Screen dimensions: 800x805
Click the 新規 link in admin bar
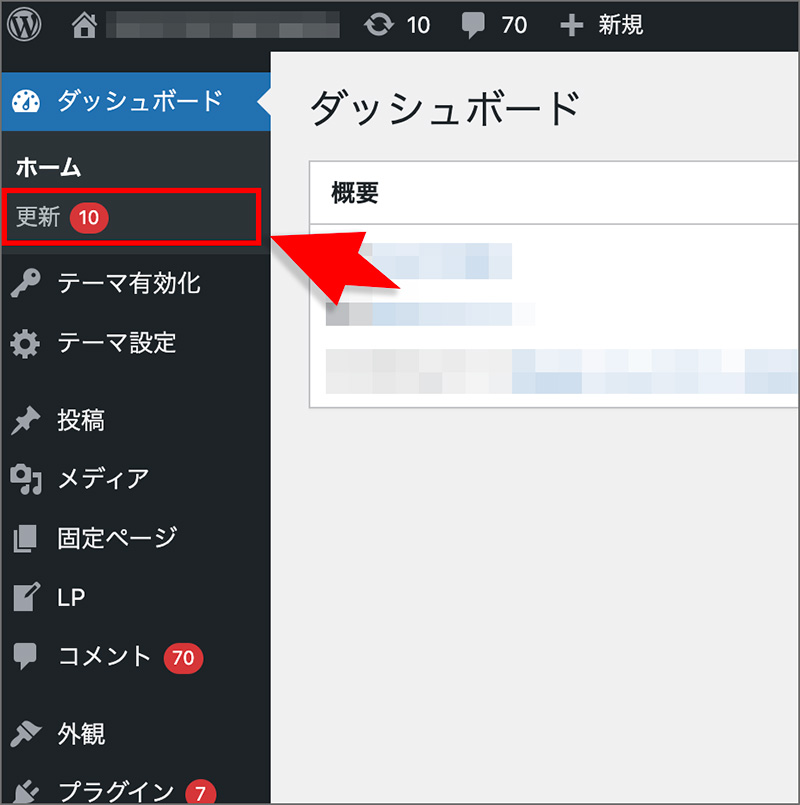click(620, 25)
